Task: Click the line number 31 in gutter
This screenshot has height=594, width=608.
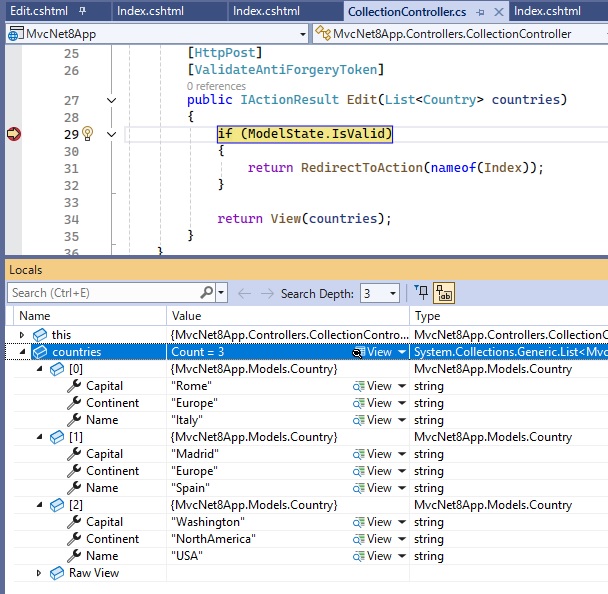Action: pyautogui.click(x=71, y=169)
